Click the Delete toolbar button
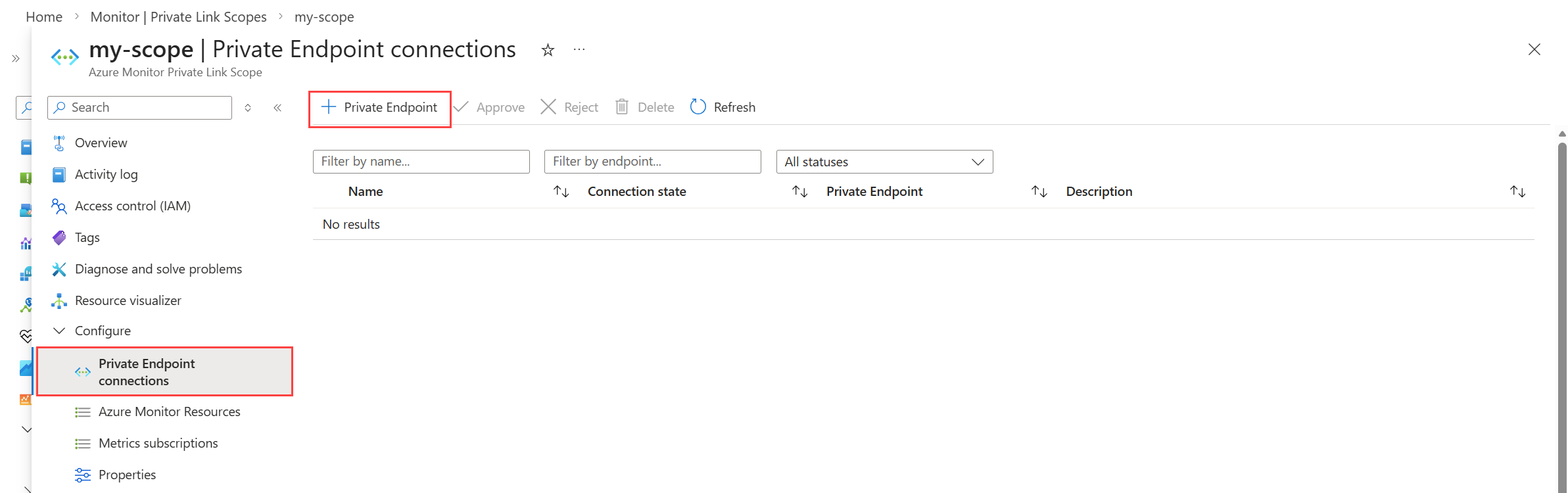Screen dimensions: 1568x493 (x=645, y=107)
